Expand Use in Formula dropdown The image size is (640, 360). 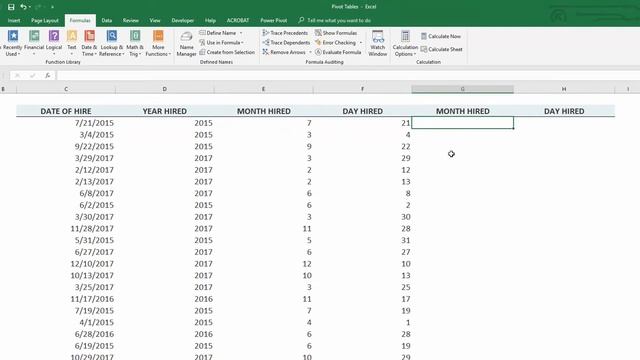point(221,42)
